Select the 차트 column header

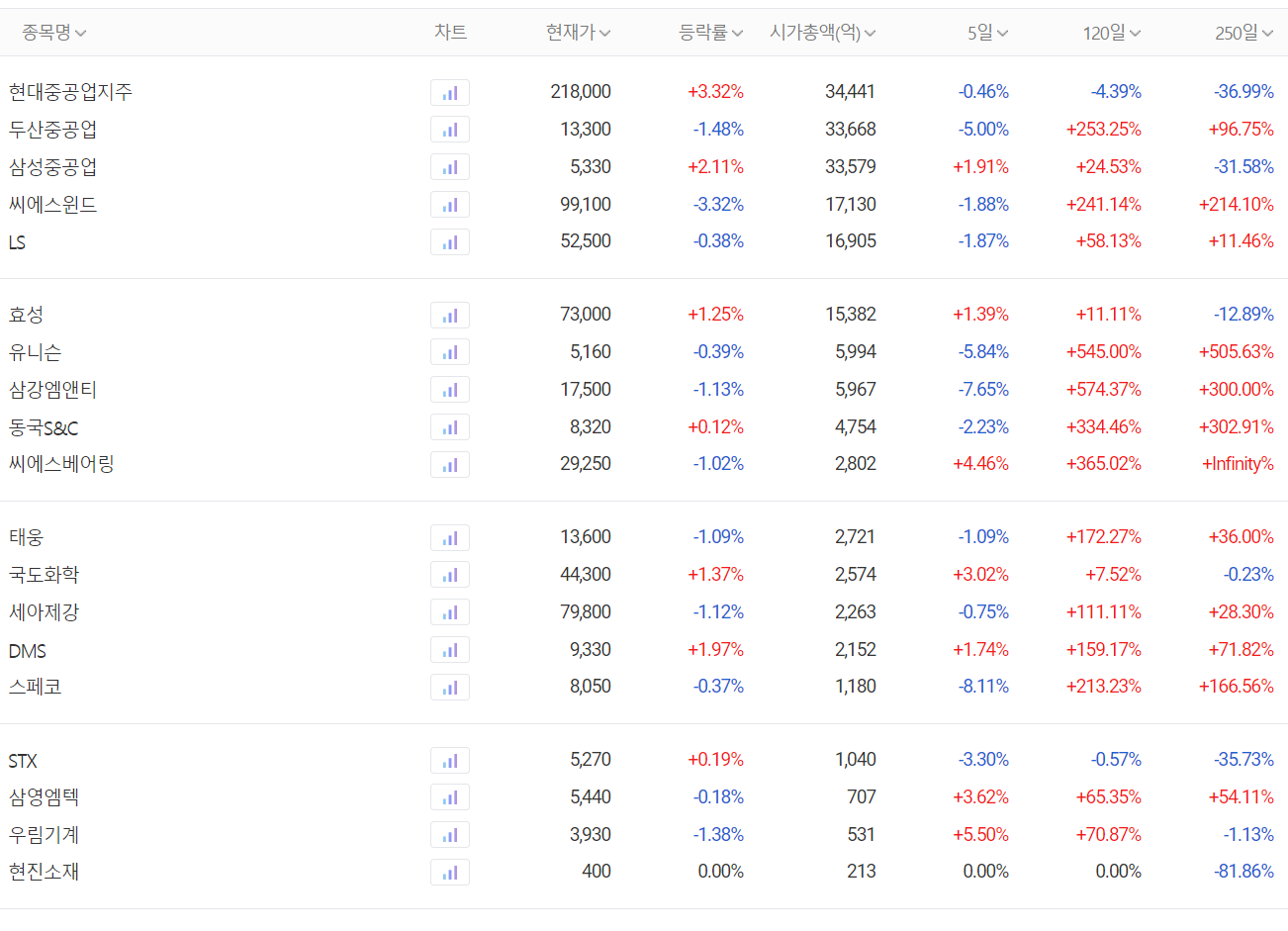[x=450, y=33]
